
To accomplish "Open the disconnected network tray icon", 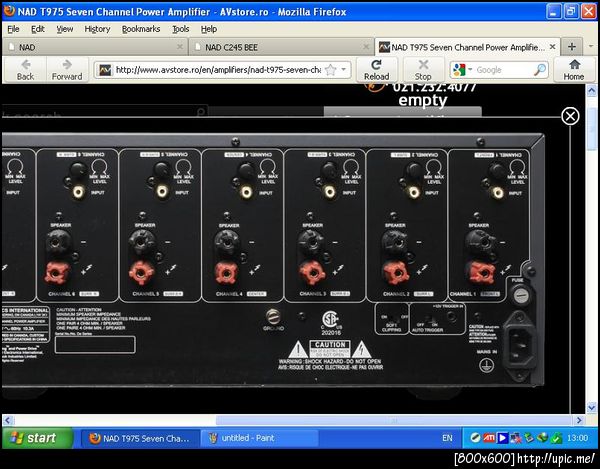I will click(x=515, y=438).
